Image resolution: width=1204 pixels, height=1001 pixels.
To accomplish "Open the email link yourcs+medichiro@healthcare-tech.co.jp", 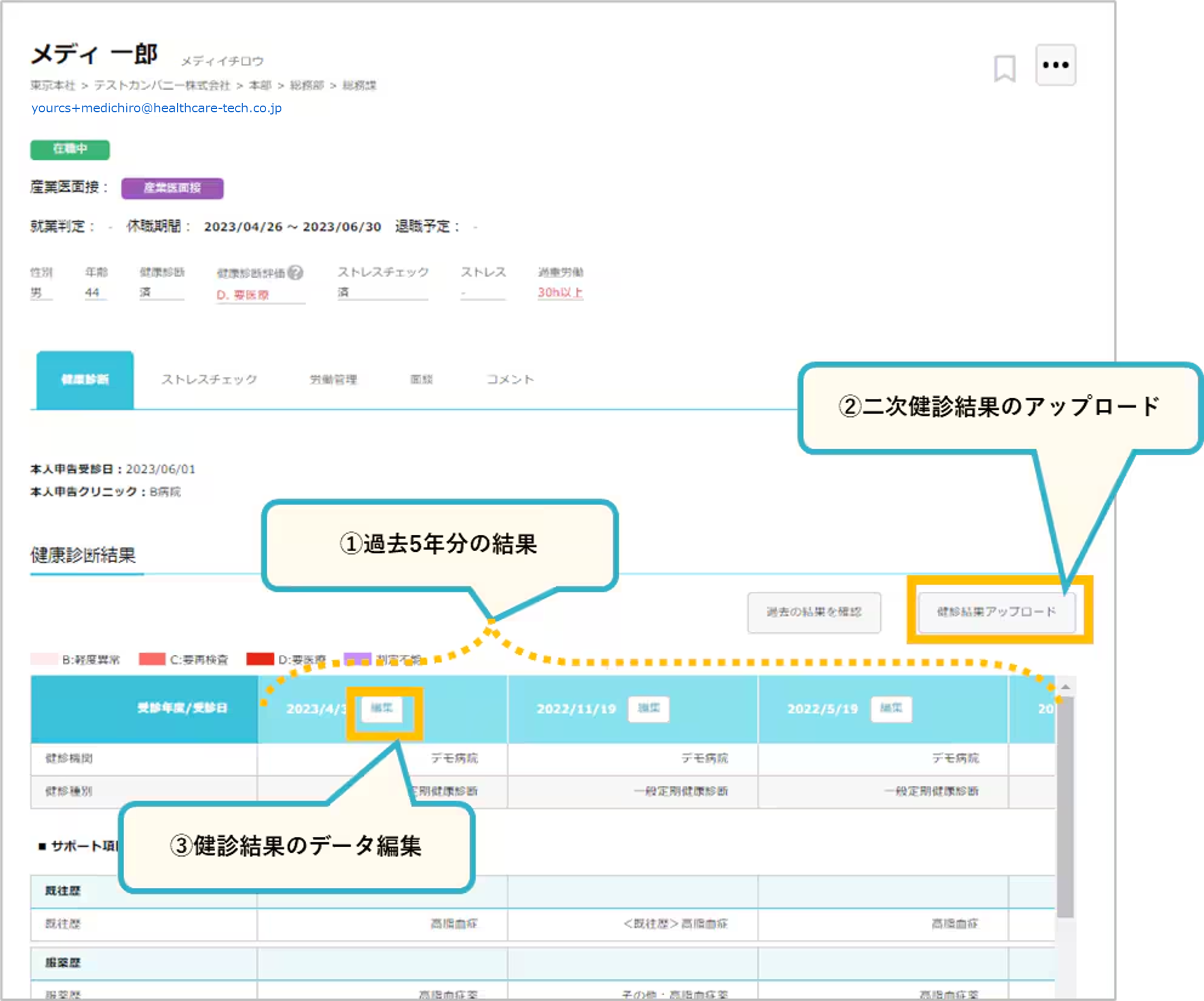I will (157, 108).
